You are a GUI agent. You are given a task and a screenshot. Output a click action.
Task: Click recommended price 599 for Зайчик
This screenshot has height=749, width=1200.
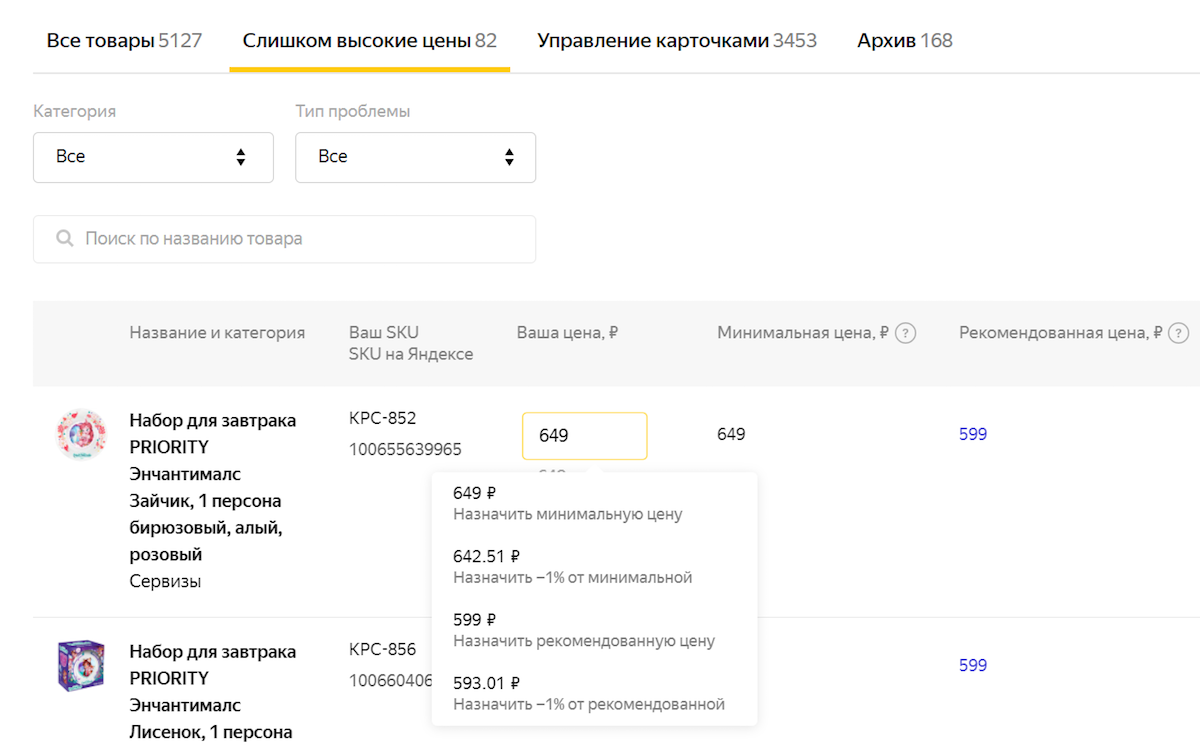pos(972,434)
